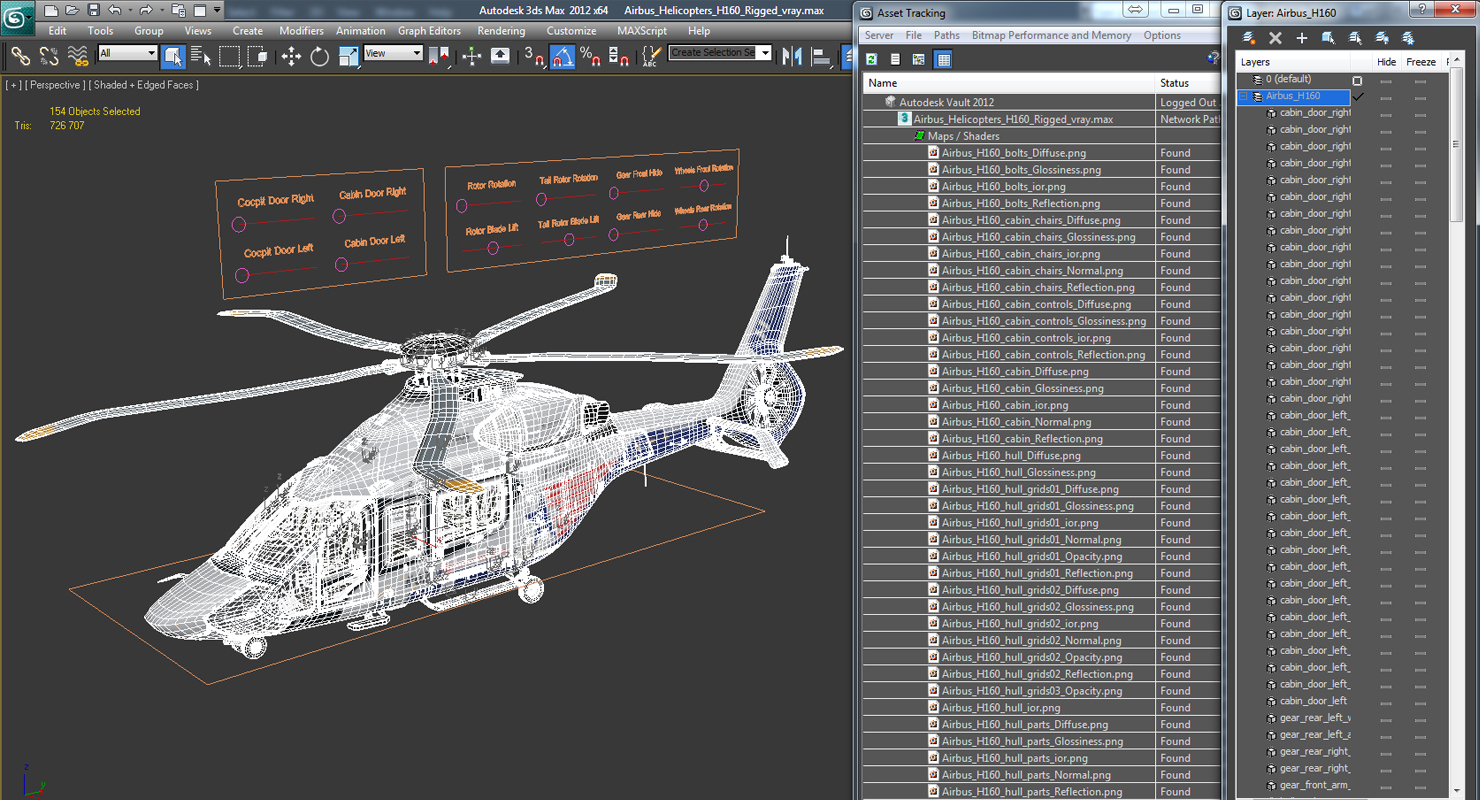Screen dimensions: 1480x800
Task: Click the Use Pivot Point Center icon
Action: (x=439, y=56)
